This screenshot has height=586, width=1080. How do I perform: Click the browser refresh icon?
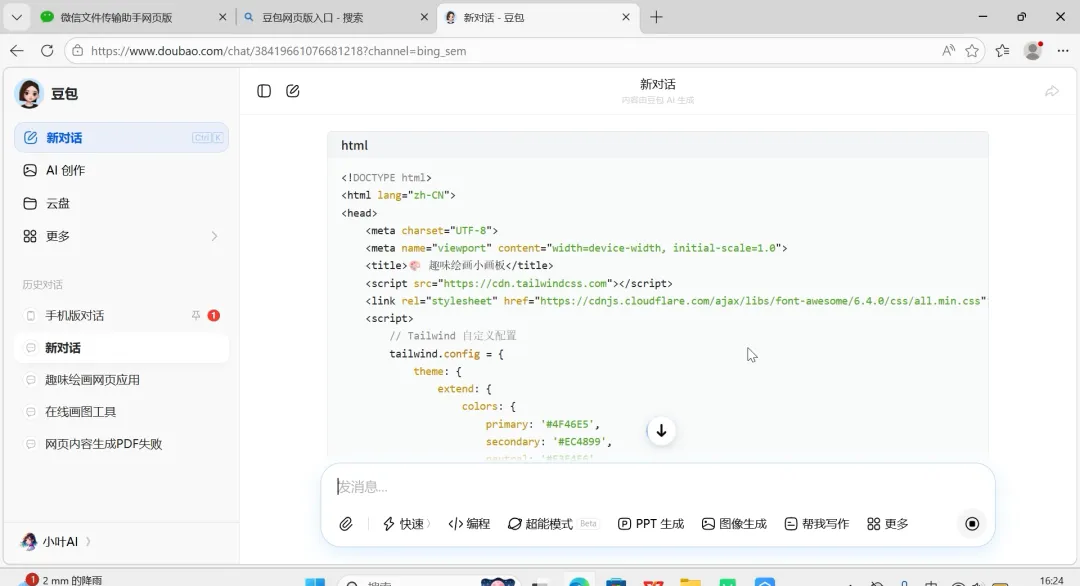point(47,51)
